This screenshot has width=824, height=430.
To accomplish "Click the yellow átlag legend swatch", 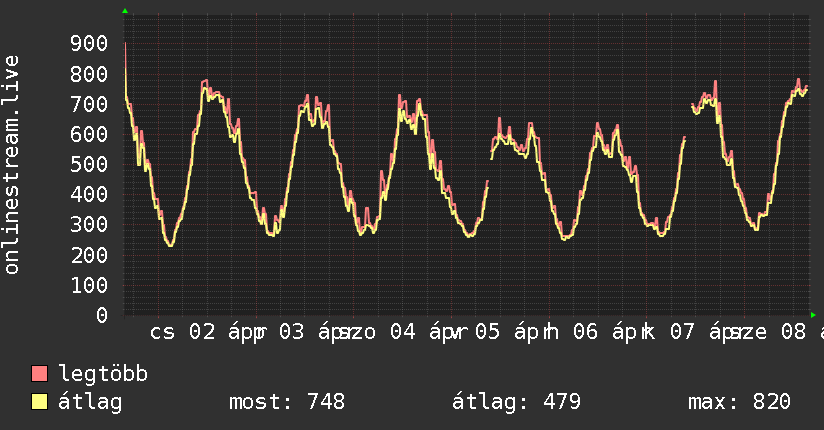I will pyautogui.click(x=40, y=402).
